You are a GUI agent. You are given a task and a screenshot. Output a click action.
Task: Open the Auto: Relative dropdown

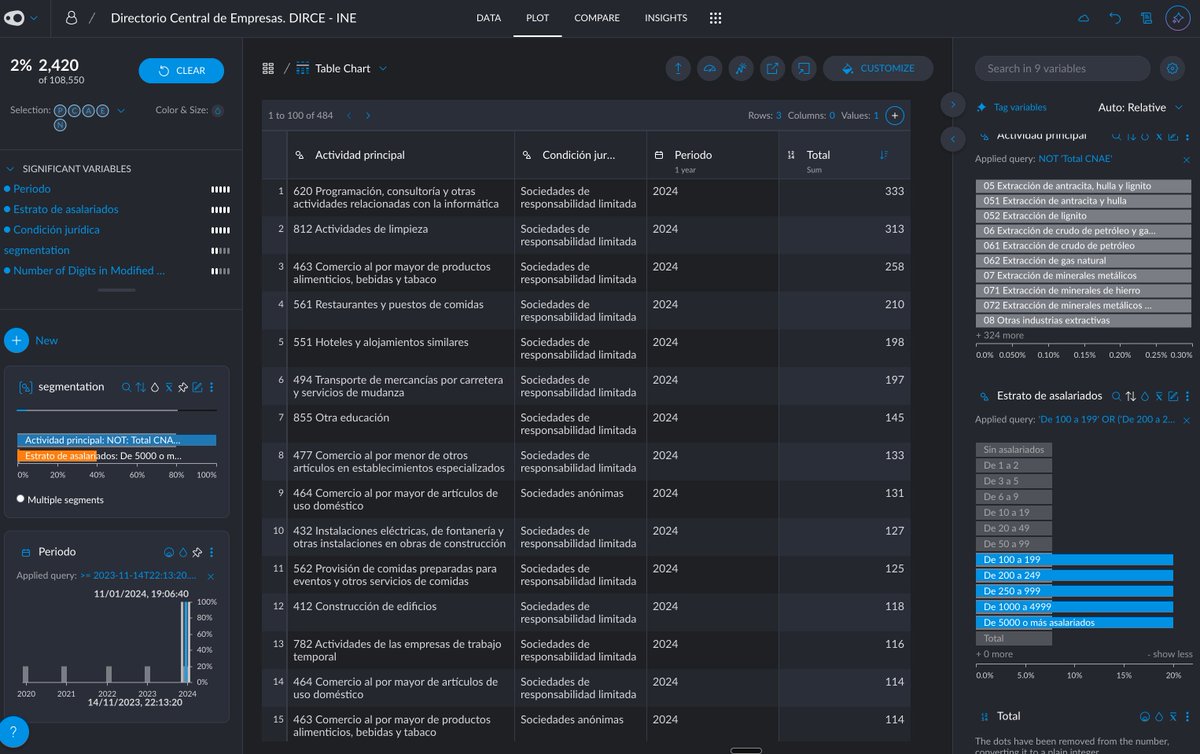click(x=1138, y=107)
